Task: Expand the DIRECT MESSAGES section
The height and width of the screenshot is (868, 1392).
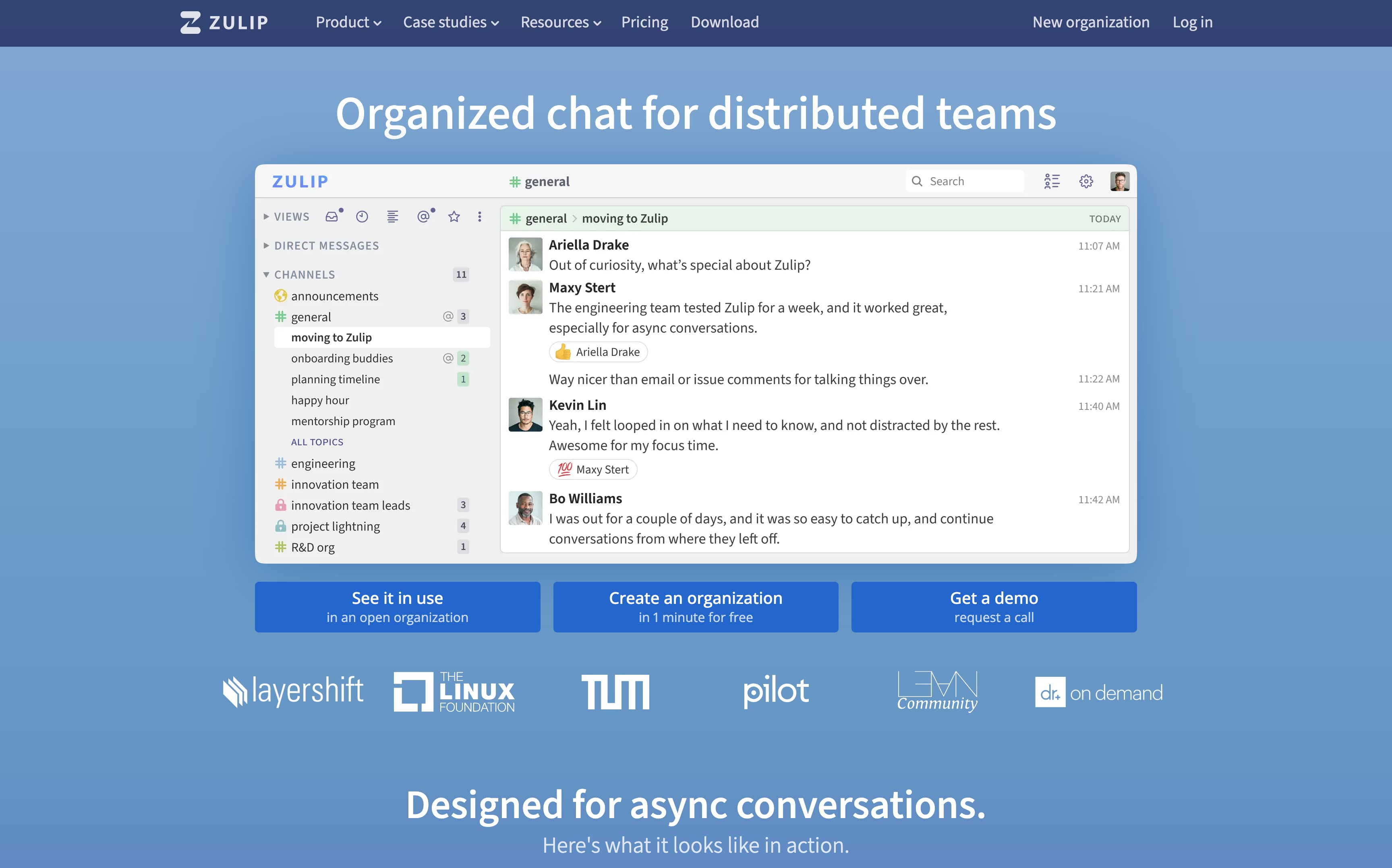Action: (326, 246)
